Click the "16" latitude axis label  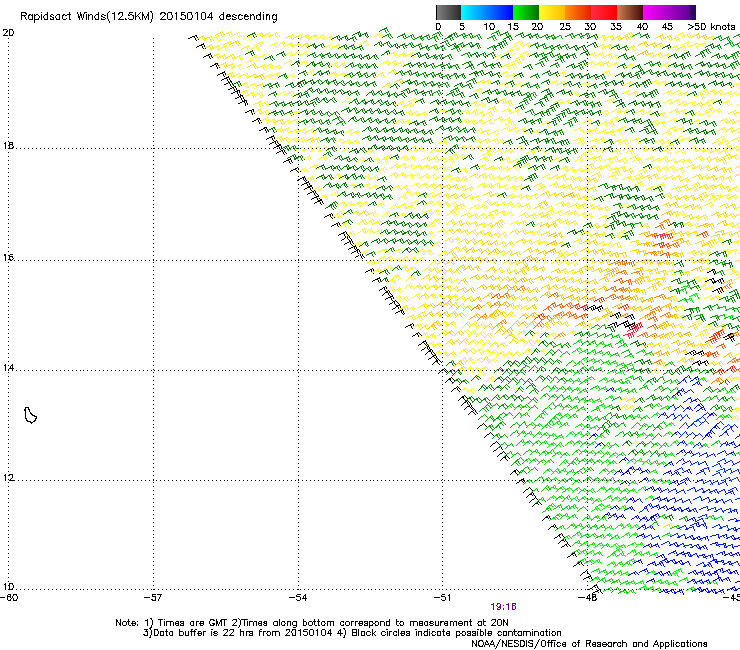[x=8, y=257]
